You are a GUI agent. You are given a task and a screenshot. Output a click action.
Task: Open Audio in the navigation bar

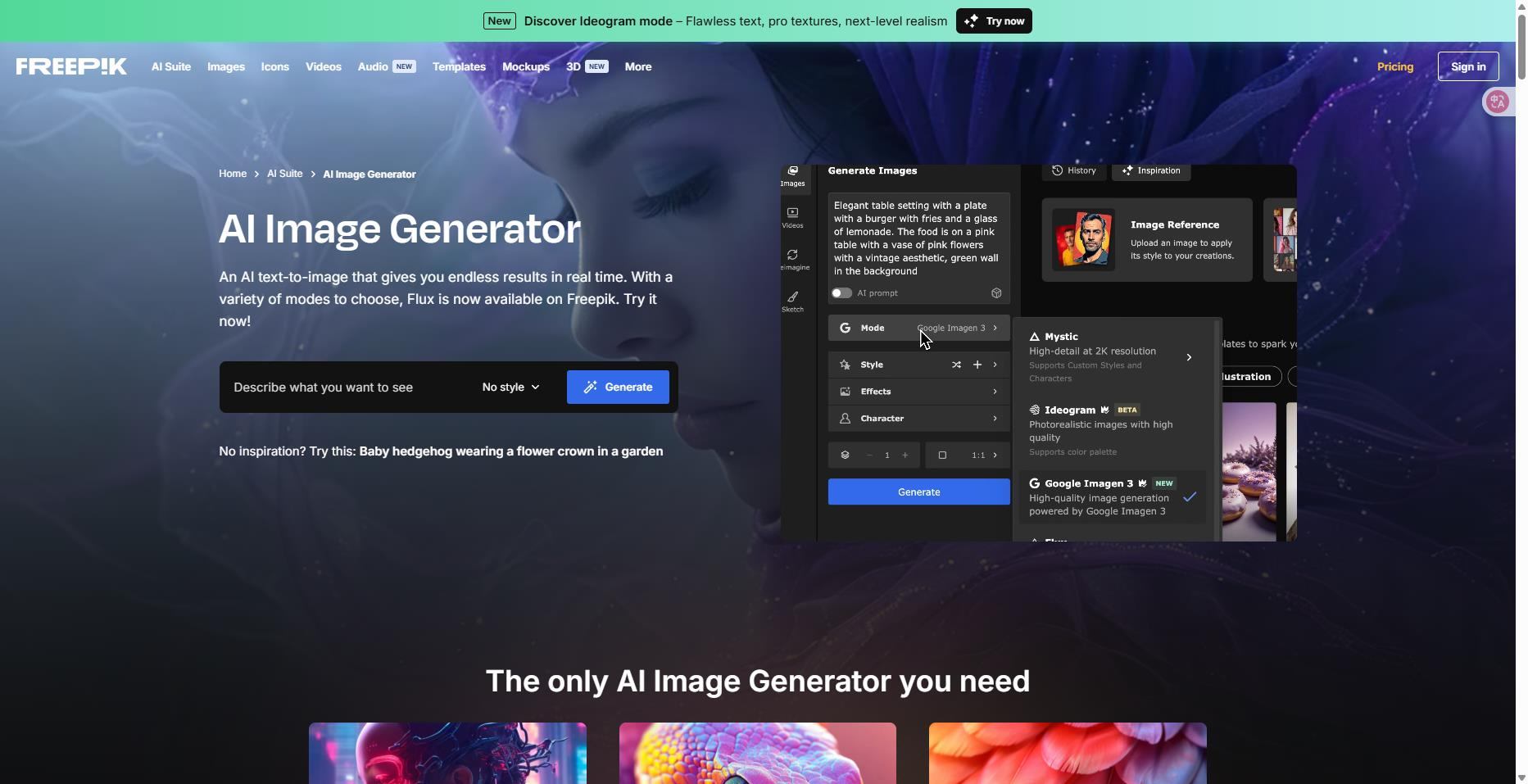373,66
